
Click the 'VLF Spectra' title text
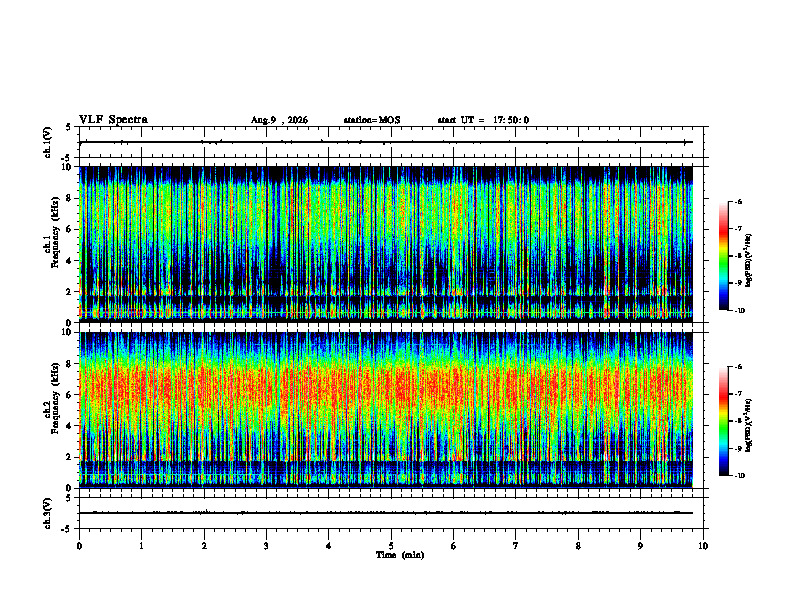click(113, 119)
